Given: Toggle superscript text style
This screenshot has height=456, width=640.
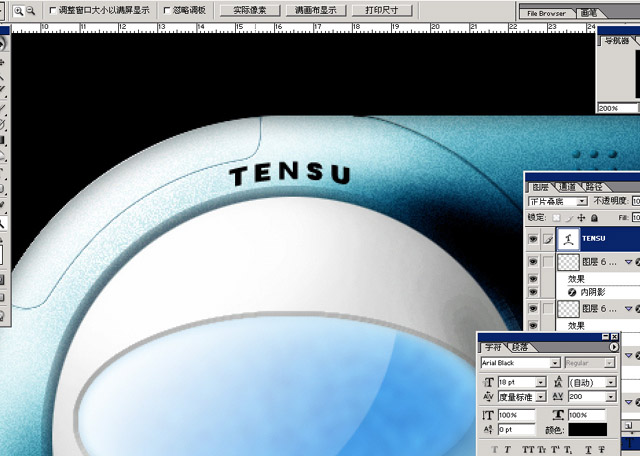Looking at the screenshot, I should pos(556,450).
